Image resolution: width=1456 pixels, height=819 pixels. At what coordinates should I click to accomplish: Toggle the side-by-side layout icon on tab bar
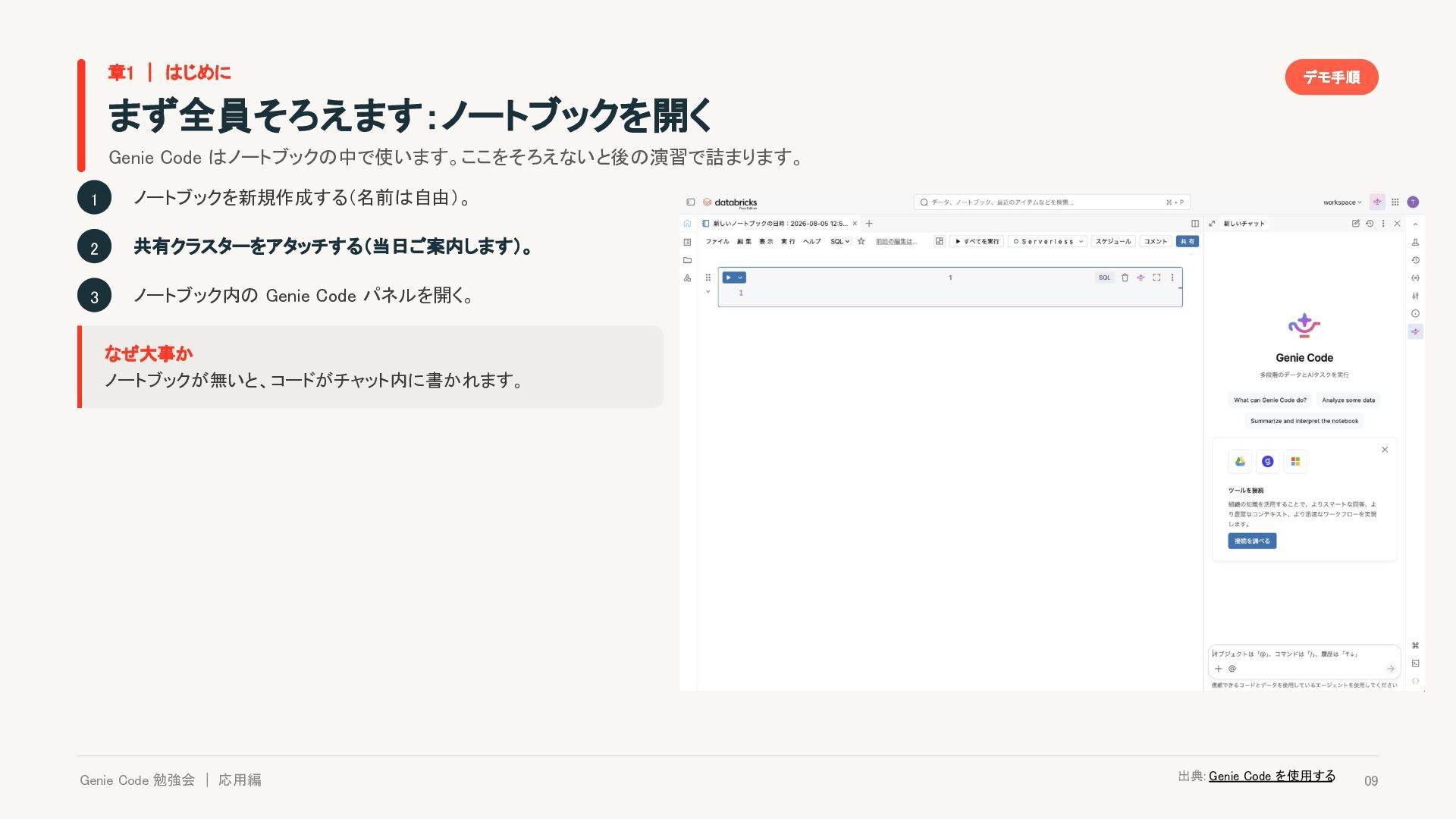coord(1195,224)
